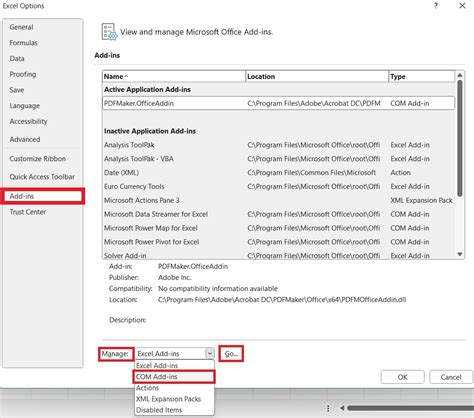Select Microsoft Power Pivot for Excel
Screen dimensions: 474x418
[x=279, y=242]
